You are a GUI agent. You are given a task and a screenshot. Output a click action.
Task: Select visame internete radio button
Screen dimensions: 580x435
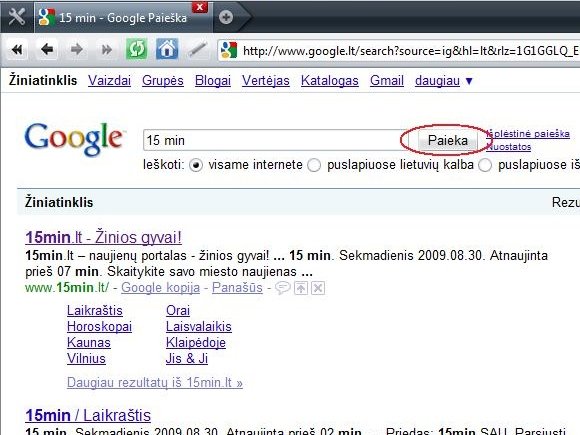coord(196,165)
